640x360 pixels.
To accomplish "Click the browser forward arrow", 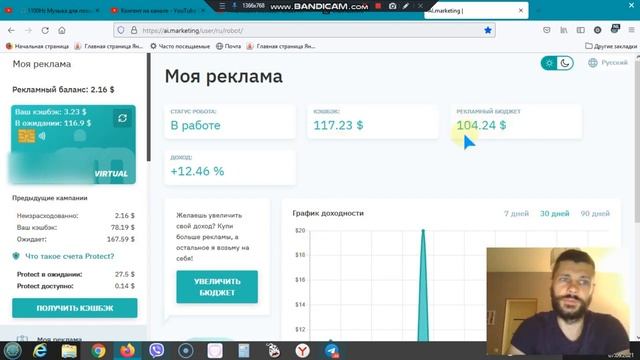I will click(x=28, y=31).
